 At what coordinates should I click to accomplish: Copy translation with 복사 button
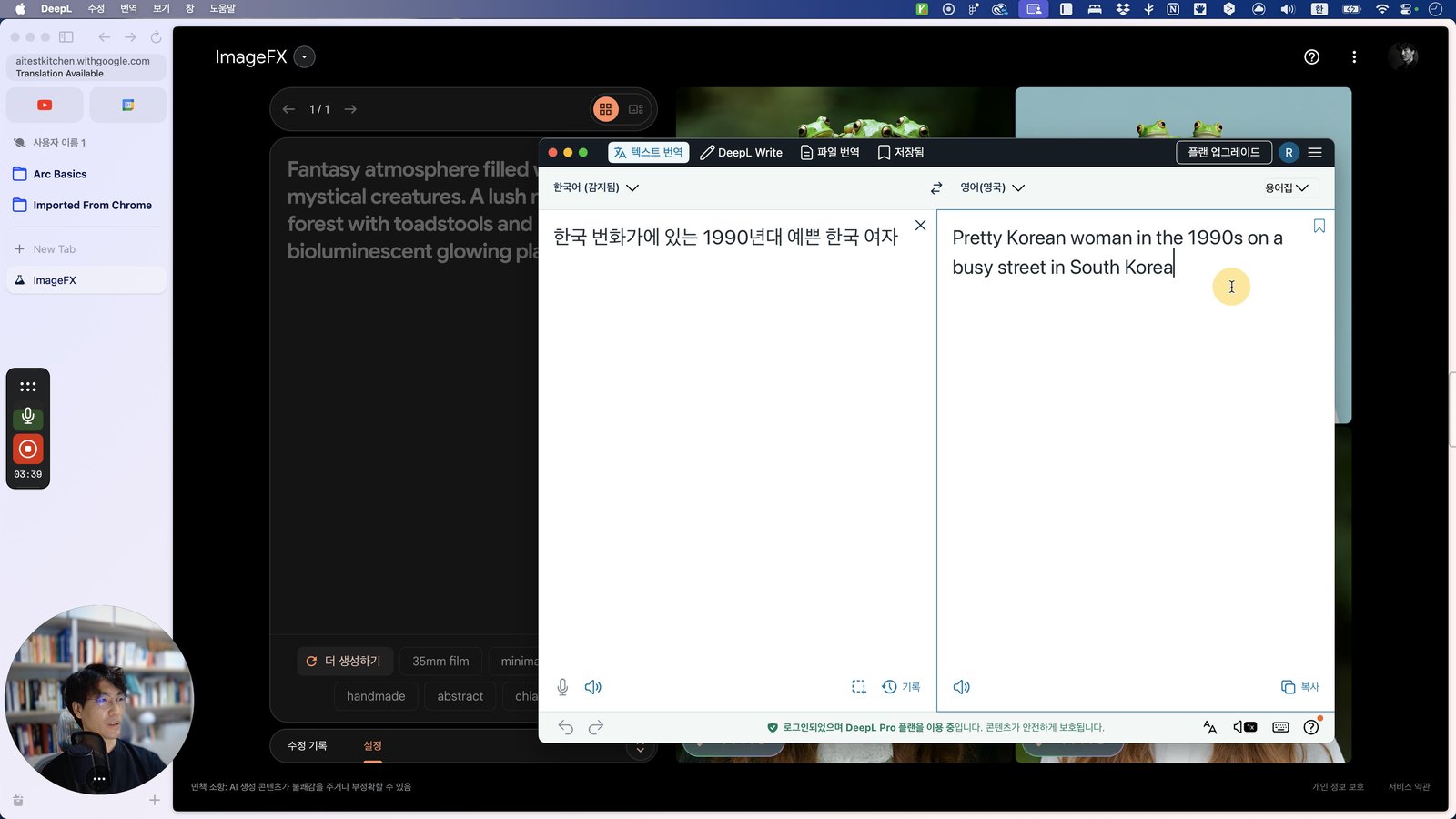click(x=1300, y=687)
